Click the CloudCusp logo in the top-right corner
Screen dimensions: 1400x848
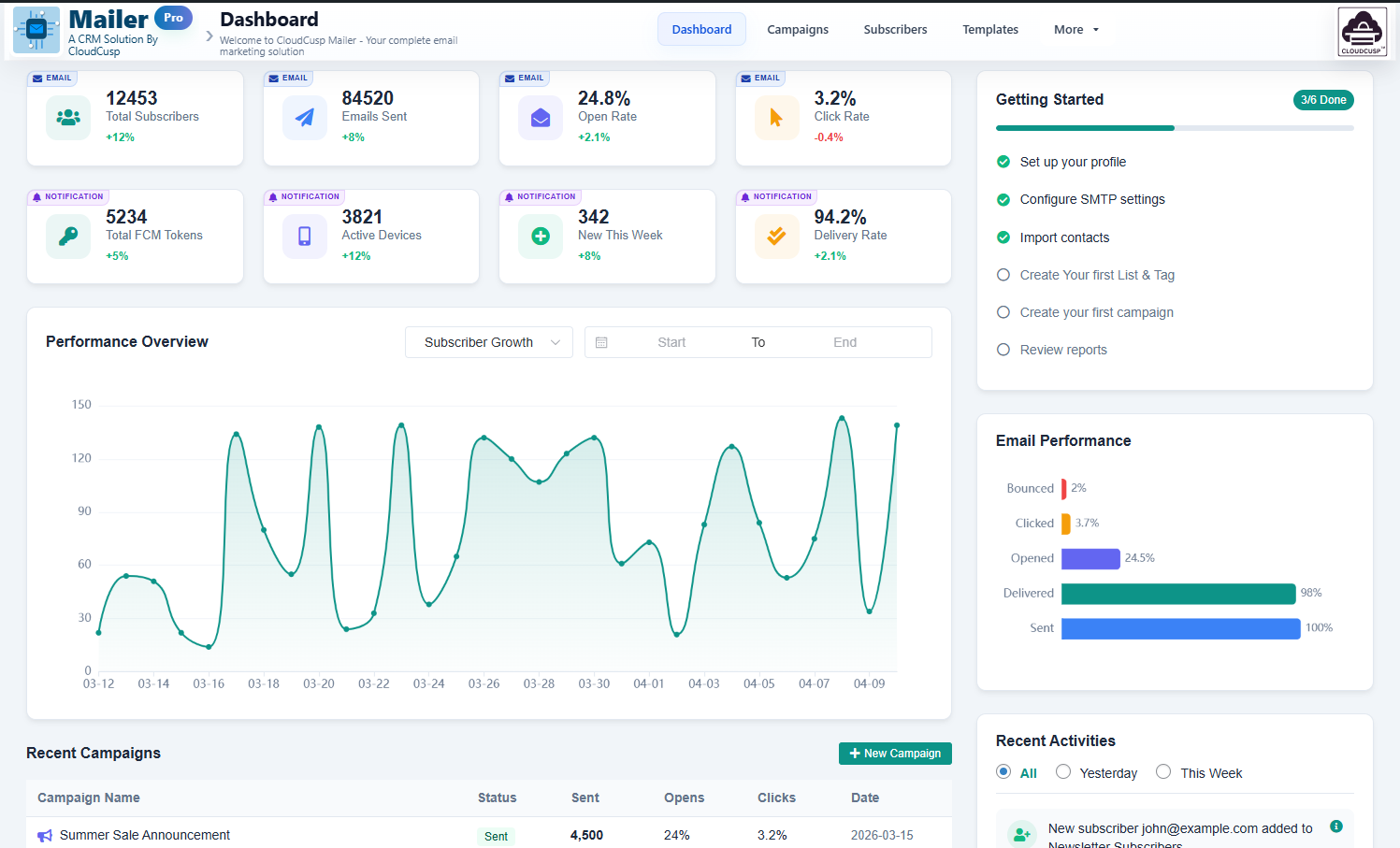click(x=1362, y=31)
